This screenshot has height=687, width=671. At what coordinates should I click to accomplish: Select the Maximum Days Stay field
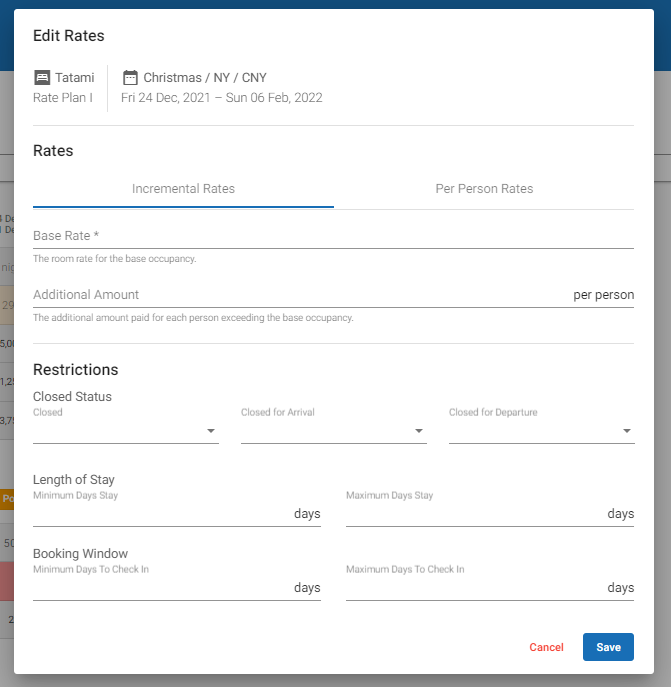coord(475,514)
